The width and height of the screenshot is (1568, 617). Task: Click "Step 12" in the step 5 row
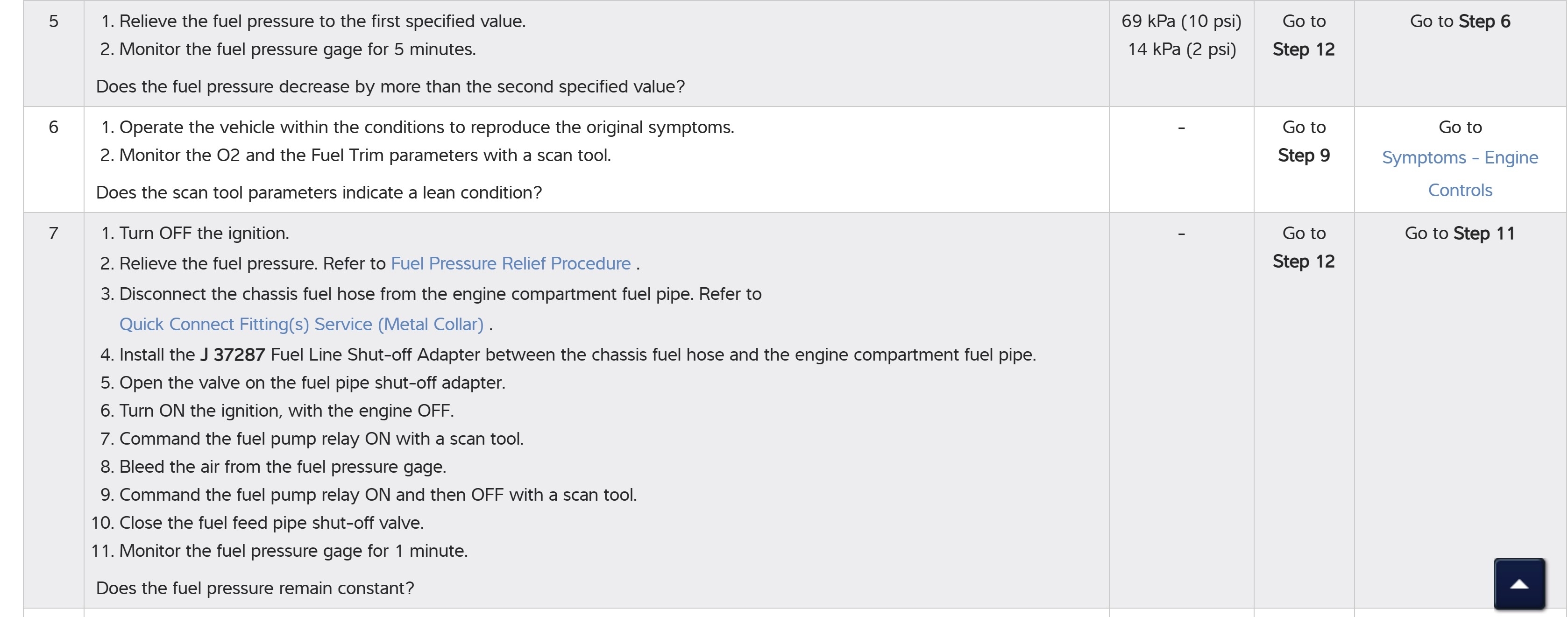pos(1303,50)
